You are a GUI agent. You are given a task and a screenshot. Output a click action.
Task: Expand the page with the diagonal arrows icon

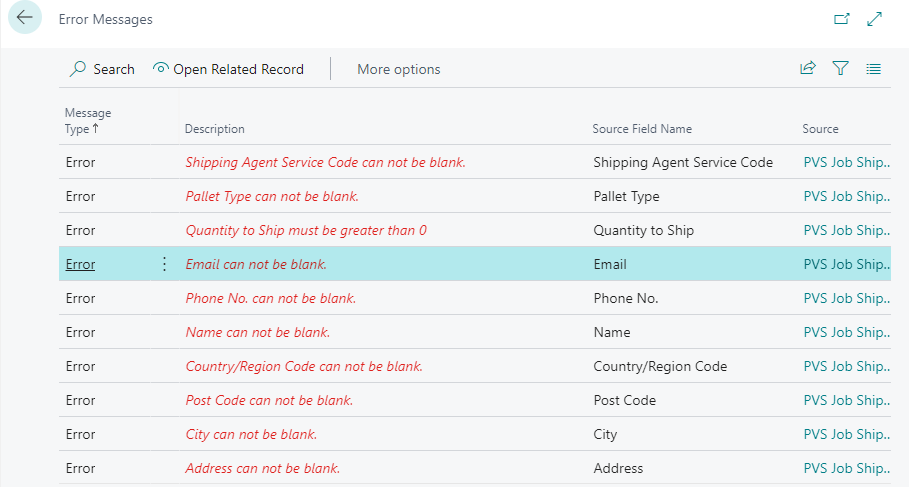(874, 19)
